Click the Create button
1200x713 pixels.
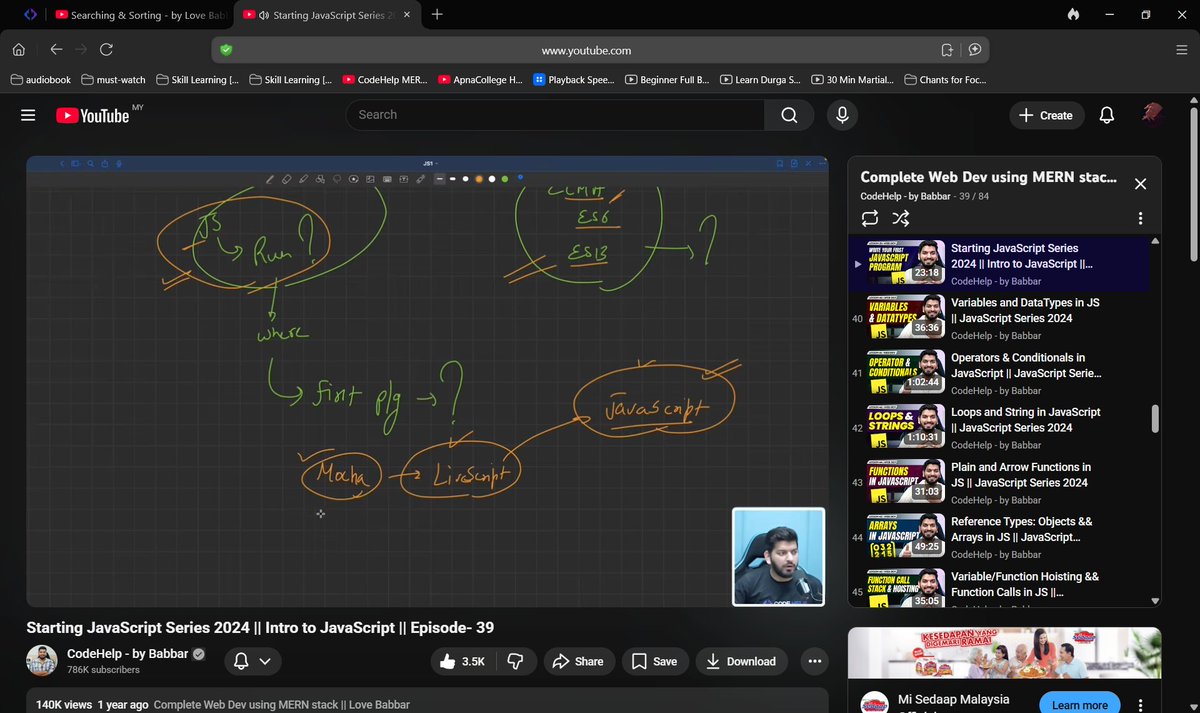point(1045,115)
